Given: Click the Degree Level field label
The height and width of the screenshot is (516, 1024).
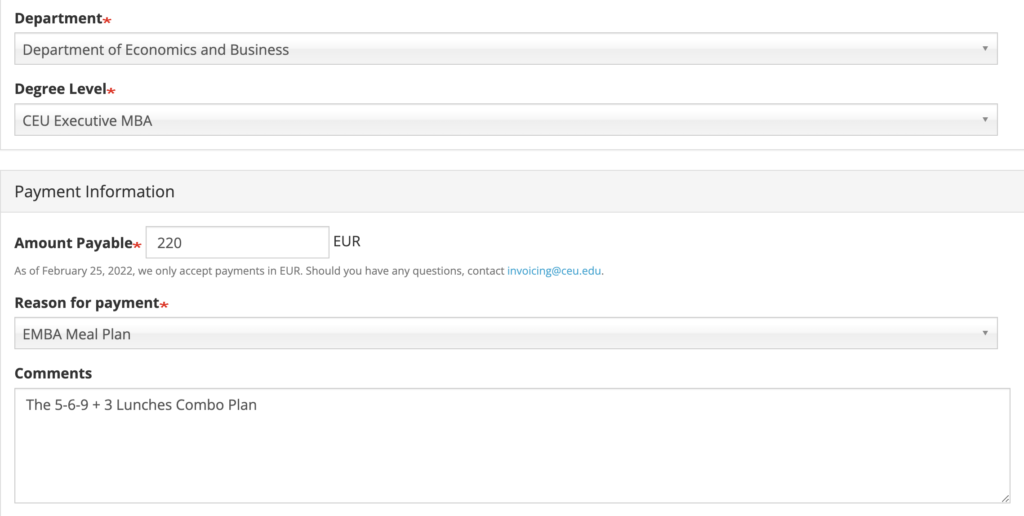Looking at the screenshot, I should click(x=60, y=89).
